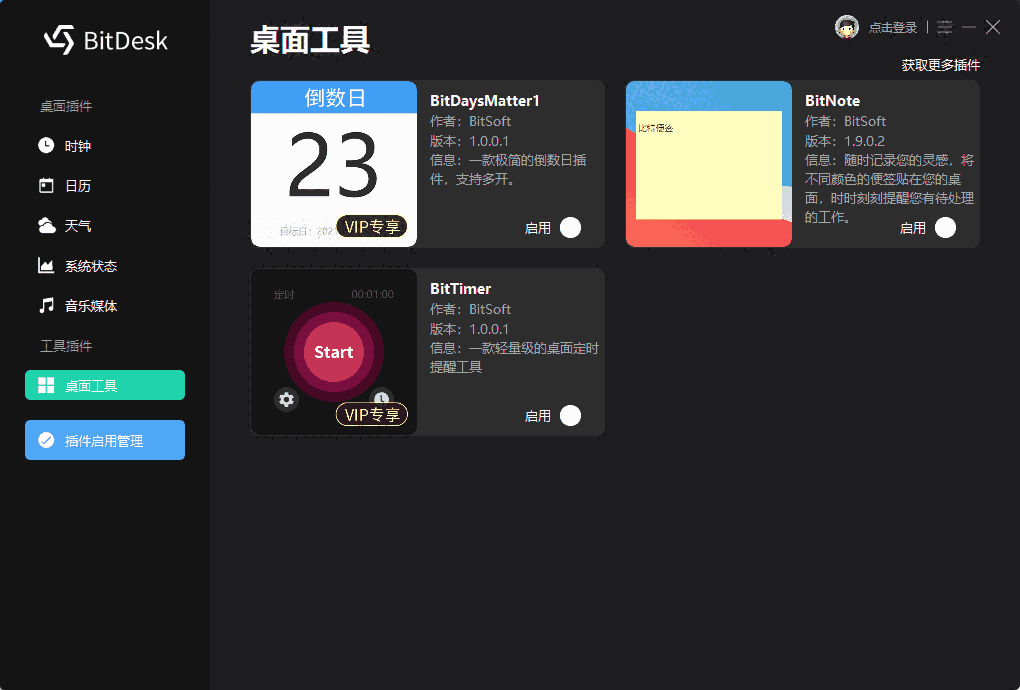
Task: Click the user avatar at the top right
Action: [x=846, y=27]
